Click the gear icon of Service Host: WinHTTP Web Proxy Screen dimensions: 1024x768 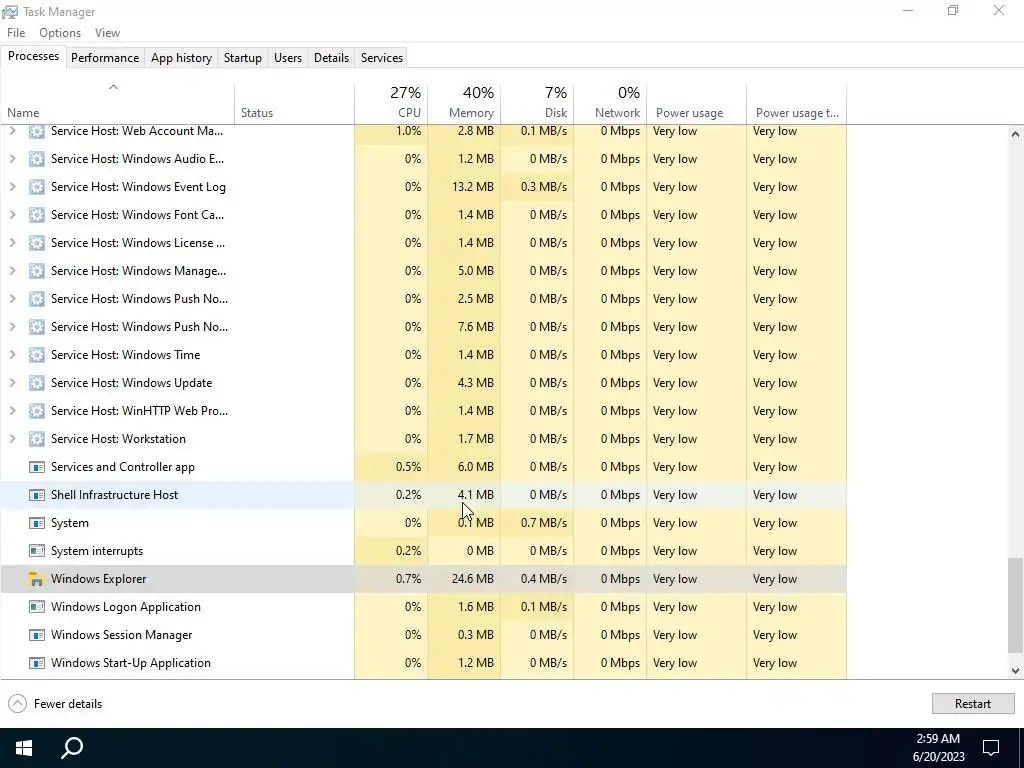pos(37,411)
